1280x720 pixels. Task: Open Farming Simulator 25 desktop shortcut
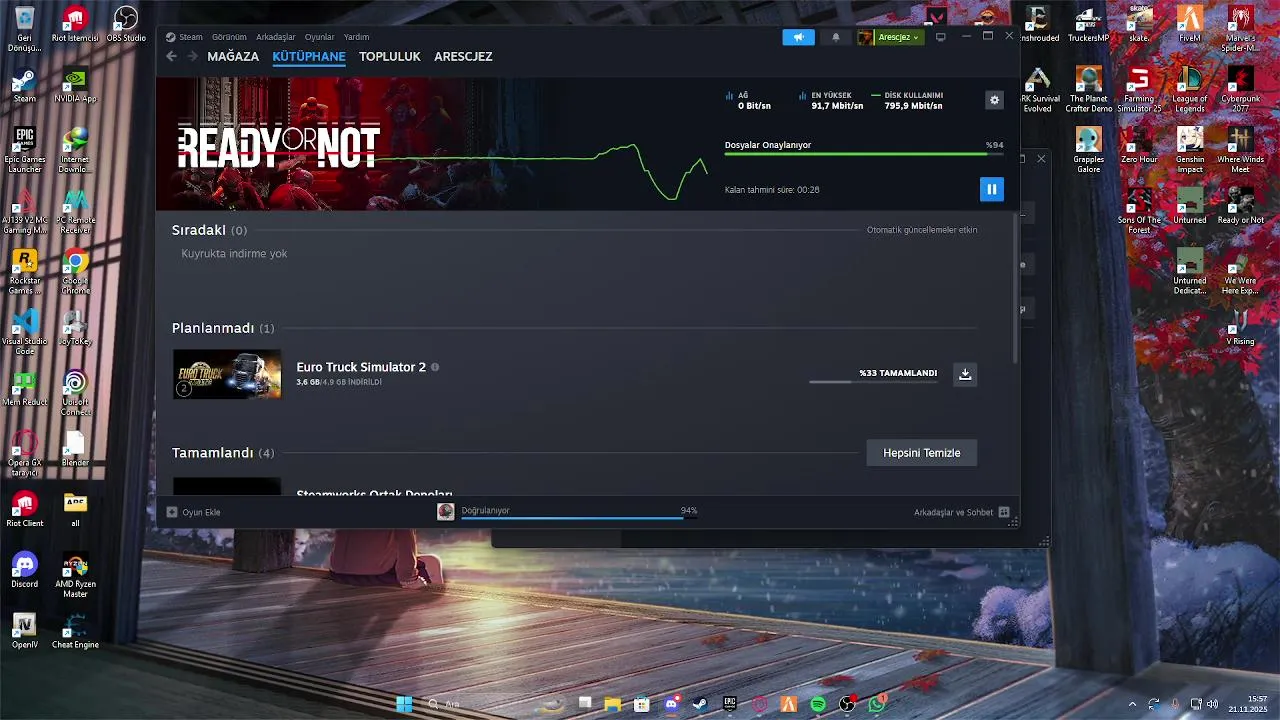click(x=1138, y=90)
